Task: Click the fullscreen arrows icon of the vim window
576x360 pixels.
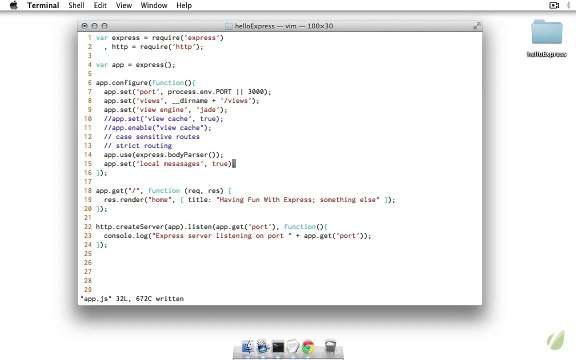Action: pos(476,26)
